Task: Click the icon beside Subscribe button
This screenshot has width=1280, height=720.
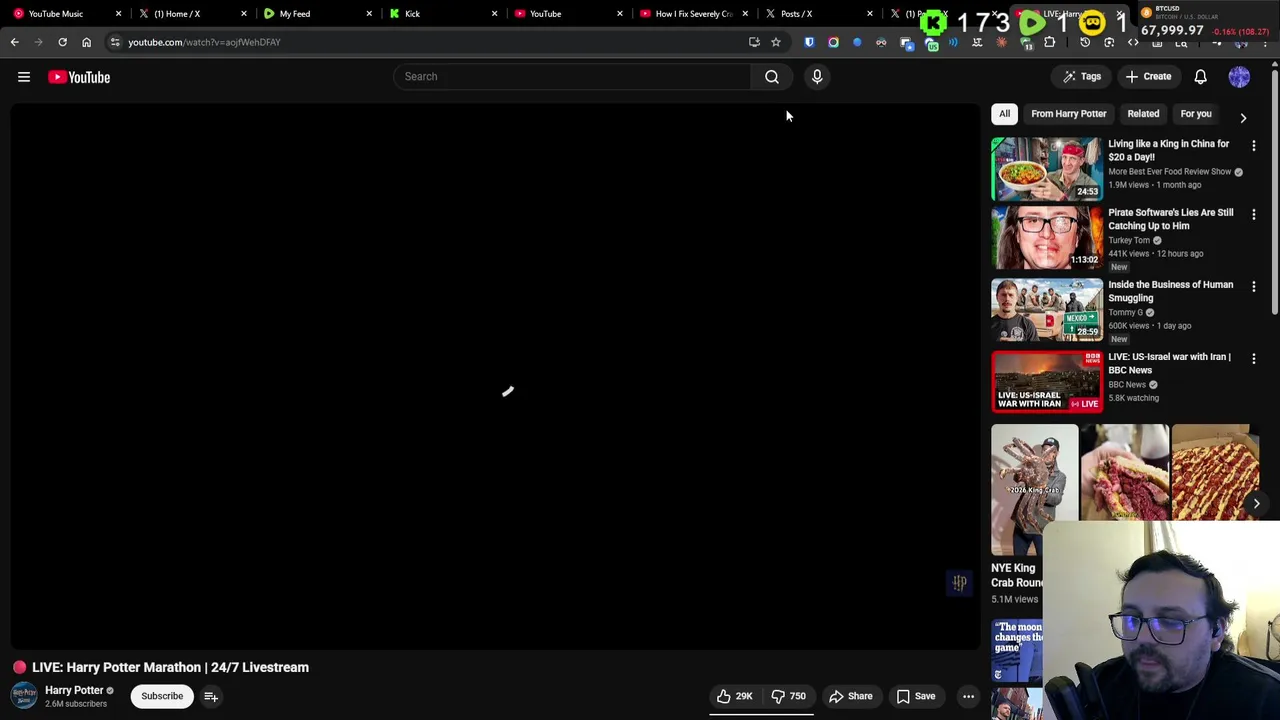Action: [x=211, y=696]
